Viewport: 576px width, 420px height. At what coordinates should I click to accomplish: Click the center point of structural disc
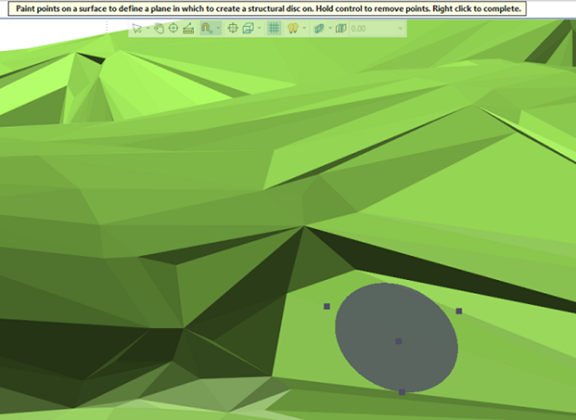(399, 341)
